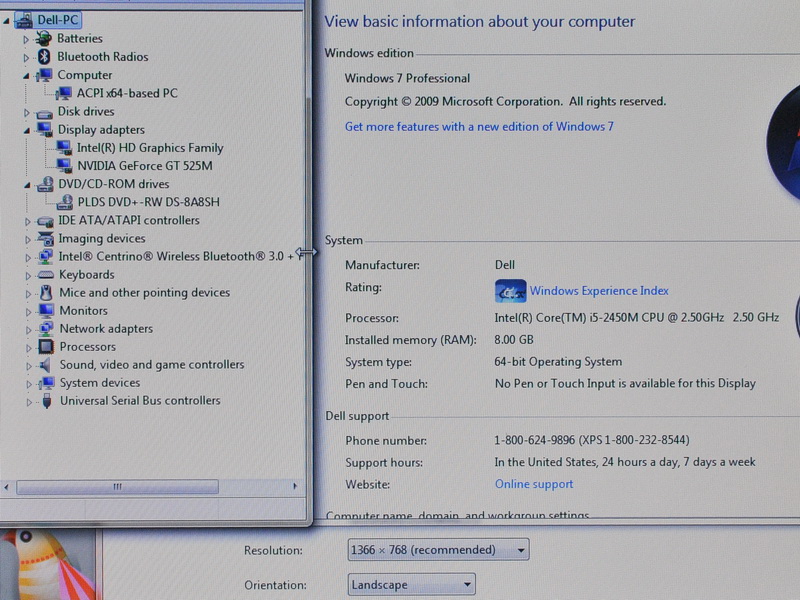
Task: Expand the Imaging devices node
Action: coord(28,239)
